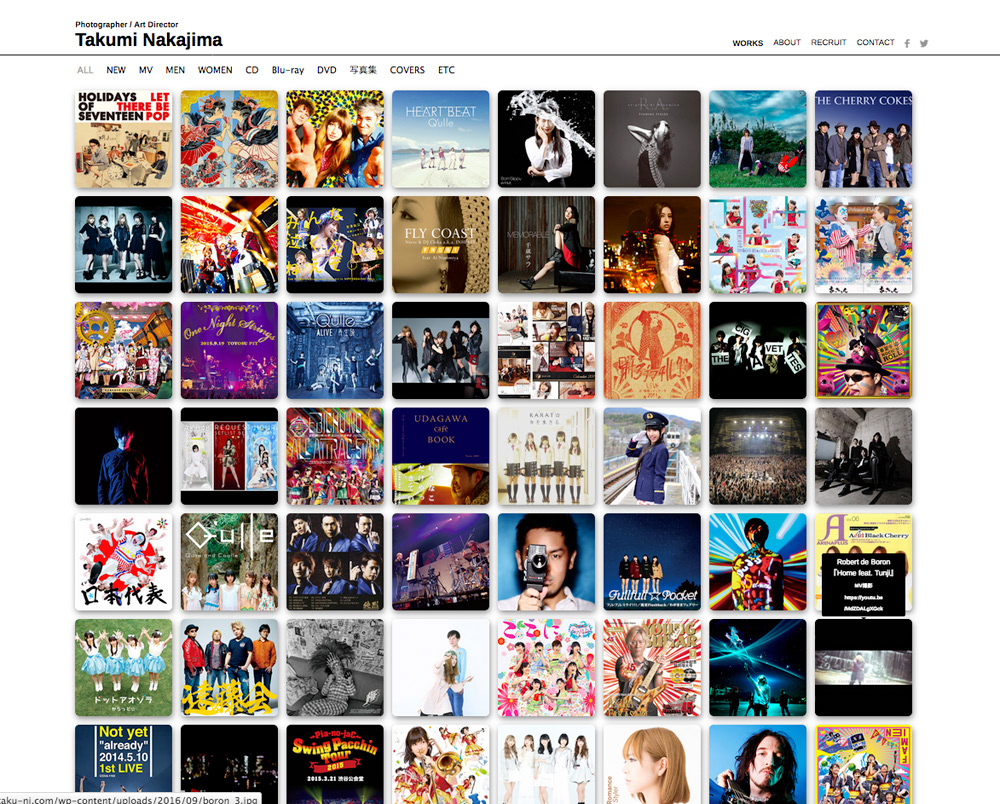Open red-lit man on black thumbnail
This screenshot has height=804, width=1000.
(124, 457)
